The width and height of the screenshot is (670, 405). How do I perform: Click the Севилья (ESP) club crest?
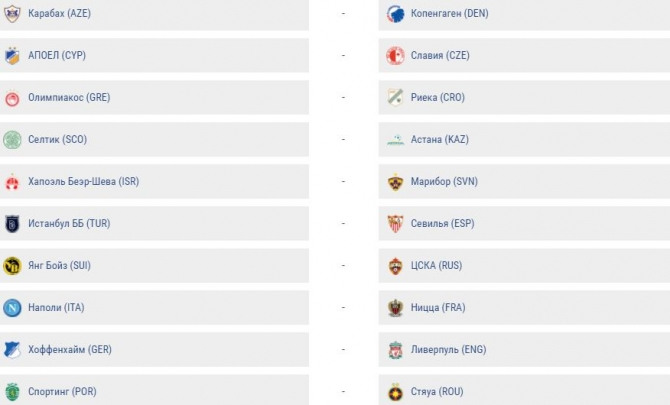tap(395, 224)
